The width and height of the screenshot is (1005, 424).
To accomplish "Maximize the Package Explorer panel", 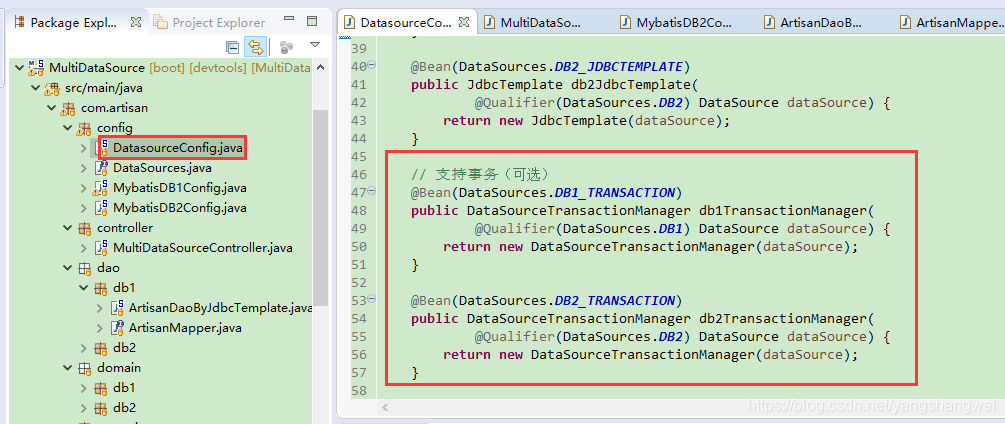I will [313, 21].
